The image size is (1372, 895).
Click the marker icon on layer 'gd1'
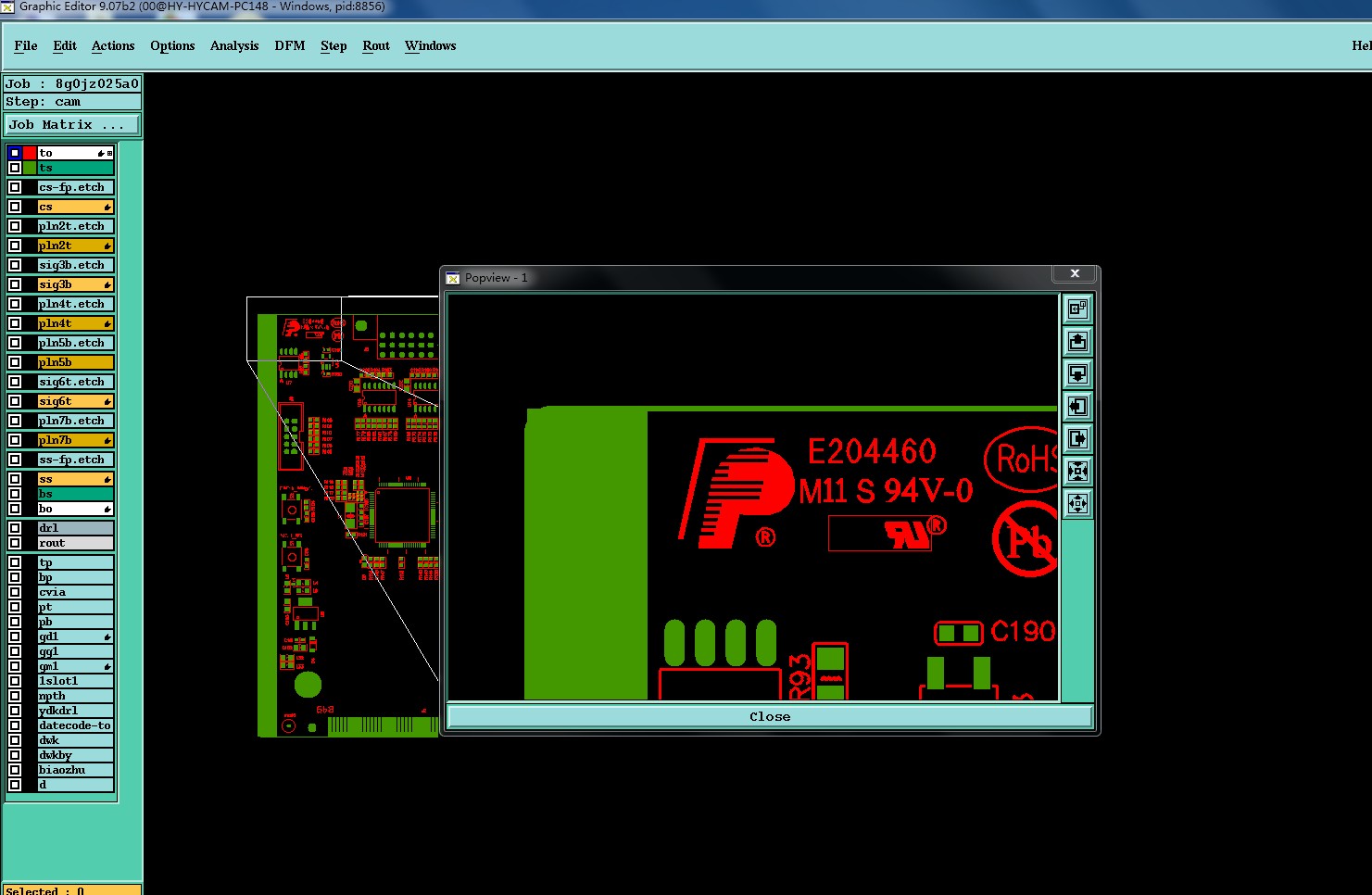tap(107, 637)
